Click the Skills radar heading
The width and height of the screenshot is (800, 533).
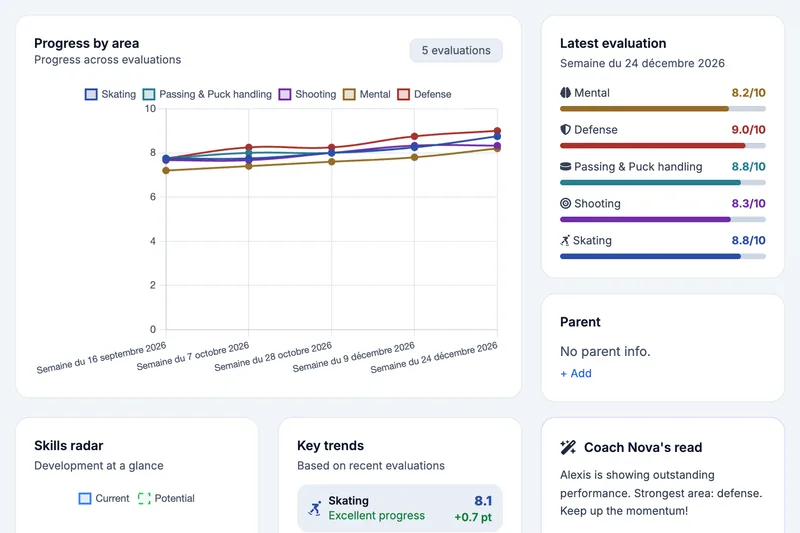(x=69, y=446)
